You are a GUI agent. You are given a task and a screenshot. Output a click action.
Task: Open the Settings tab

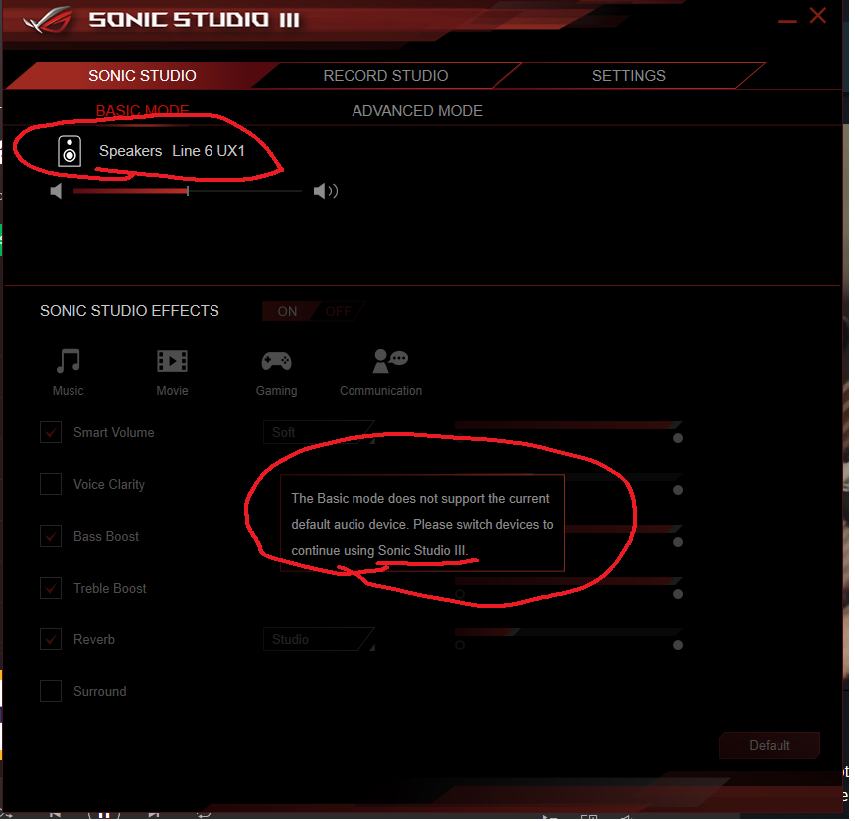(629, 76)
